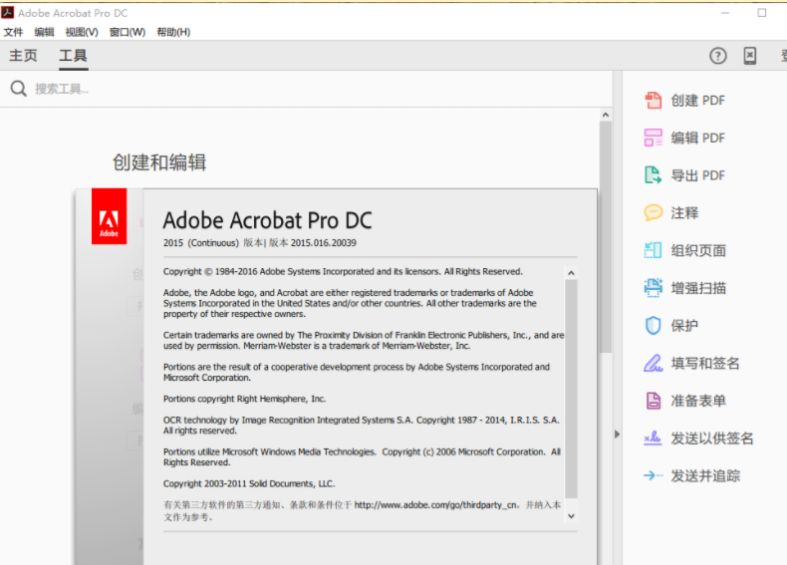Screen dimensions: 787x565
Task: Click the version 2015.016.20039 text
Action: click(323, 243)
